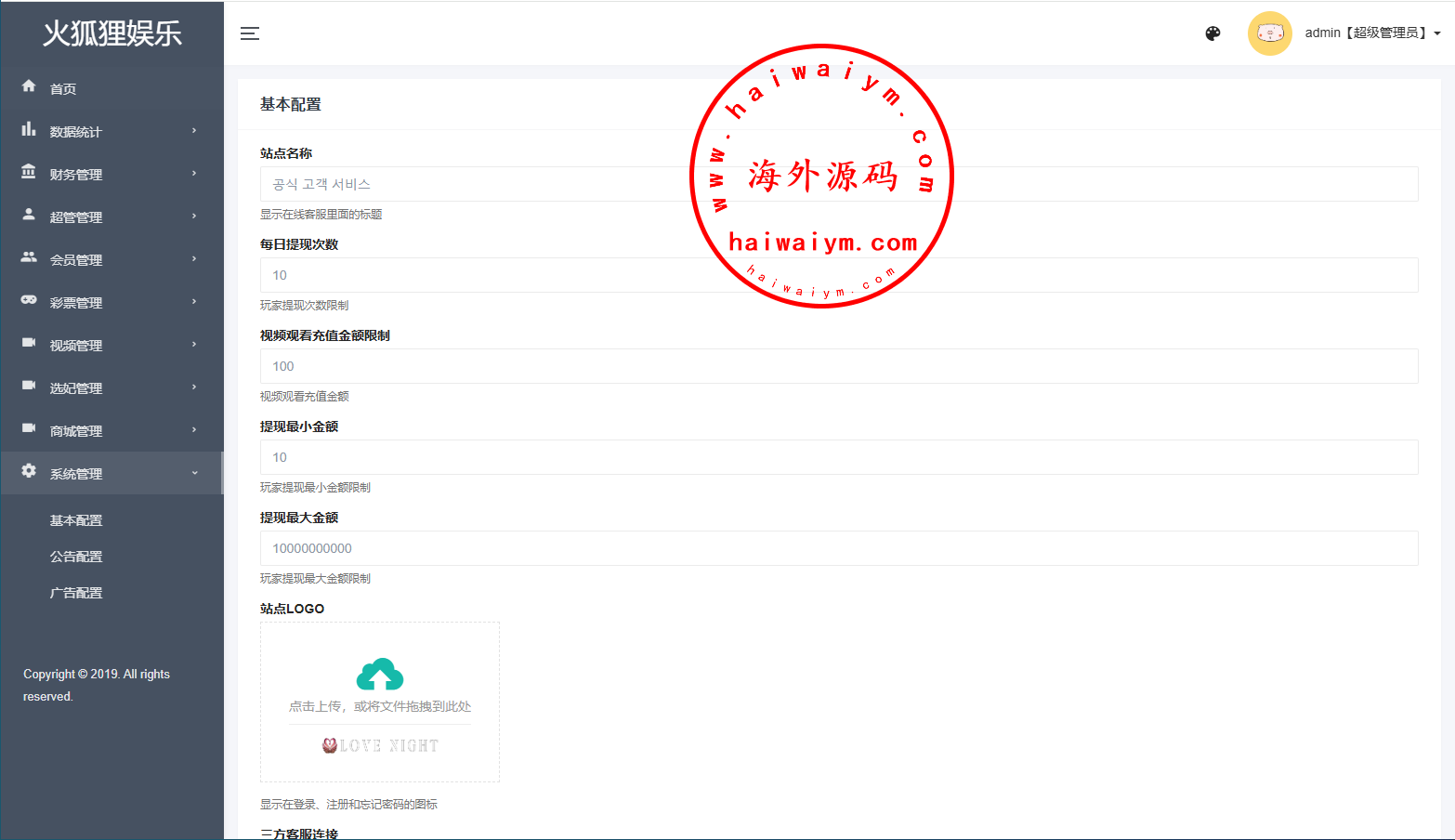Image resolution: width=1455 pixels, height=840 pixels.
Task: Click the 玩家提现最小金额限制 hint text
Action: [316, 488]
